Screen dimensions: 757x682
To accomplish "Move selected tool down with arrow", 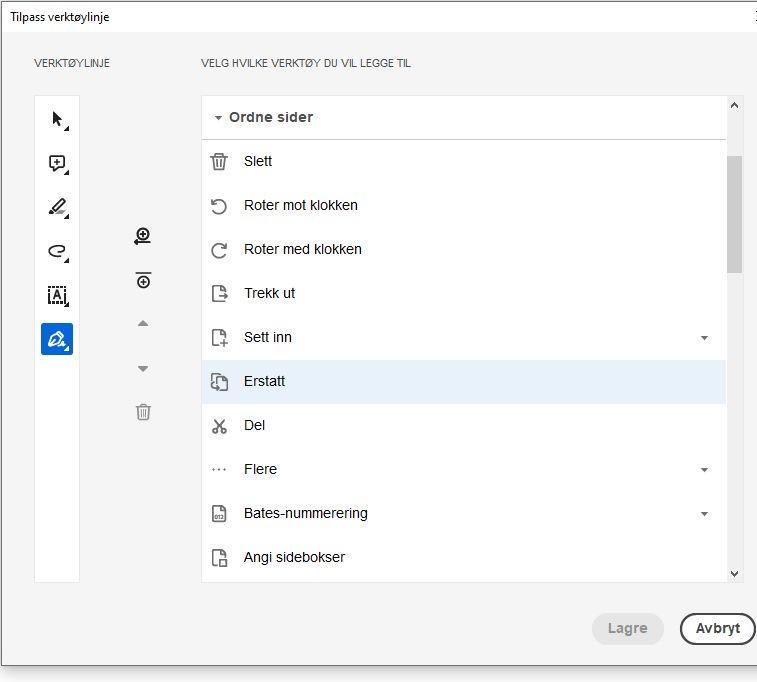I will pyautogui.click(x=143, y=369).
